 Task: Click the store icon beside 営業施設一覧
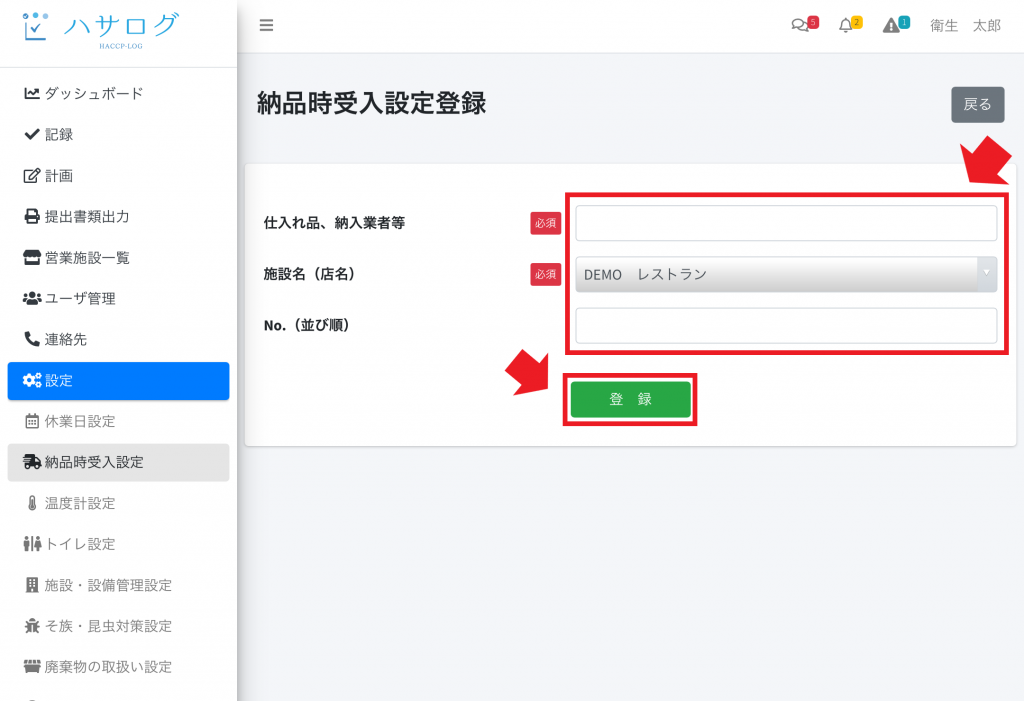(x=32, y=257)
